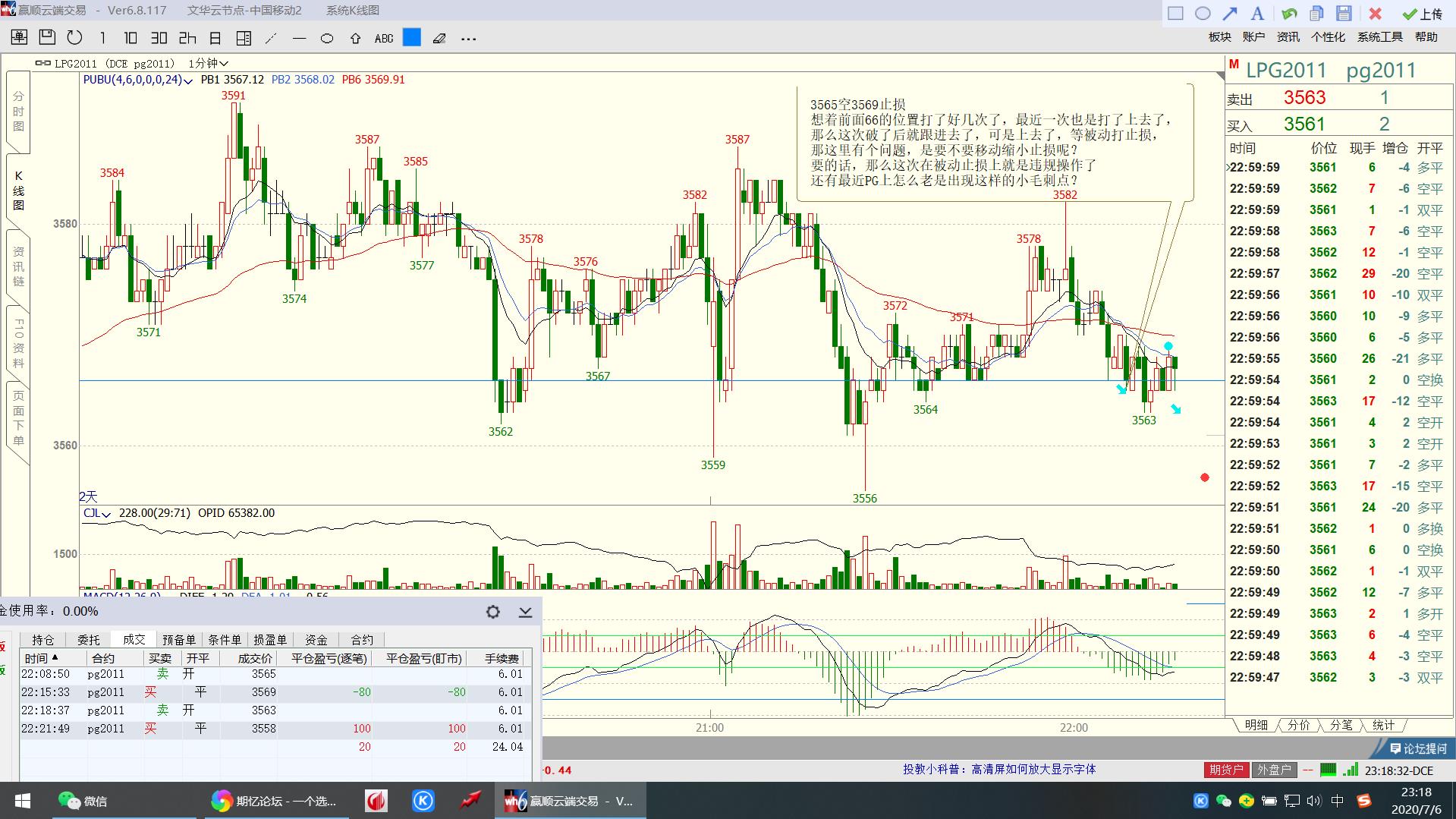Switch to the 10-minute period button
This screenshot has height=819, width=1456.
click(x=131, y=38)
